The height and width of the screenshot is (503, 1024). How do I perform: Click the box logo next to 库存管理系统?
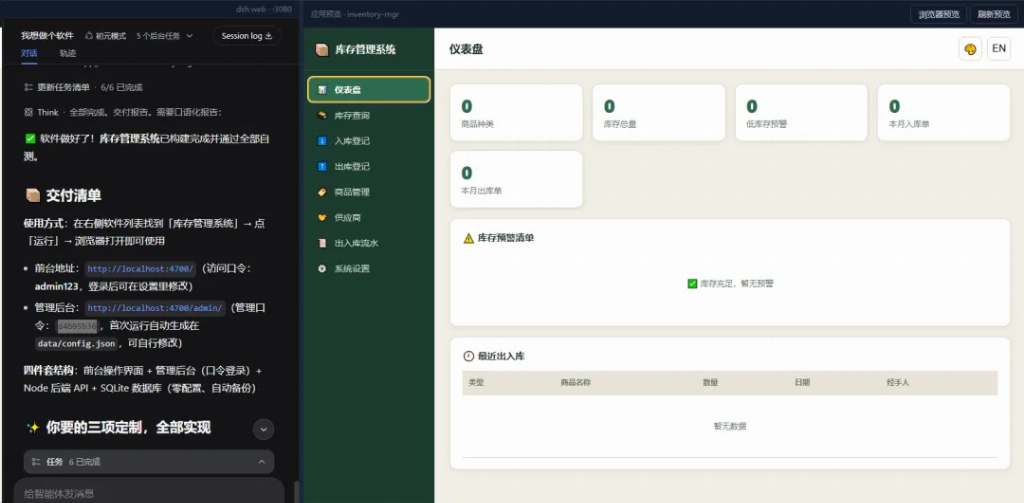click(322, 50)
